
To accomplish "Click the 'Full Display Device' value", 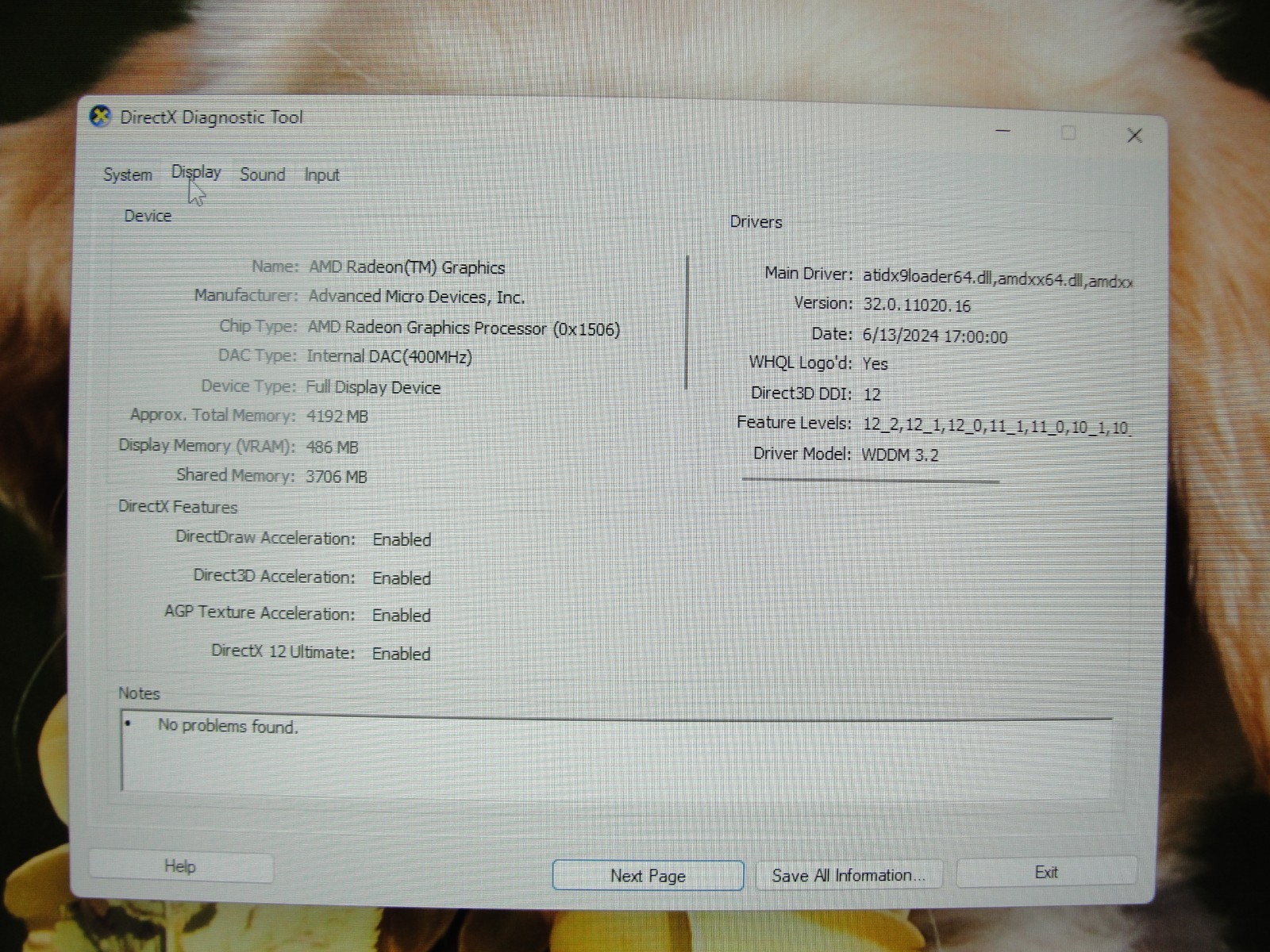I will pos(373,387).
